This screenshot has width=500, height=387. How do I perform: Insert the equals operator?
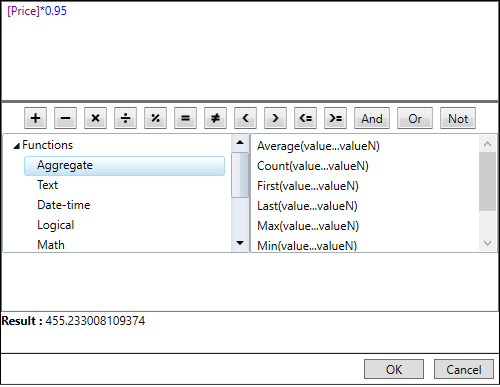[x=185, y=118]
